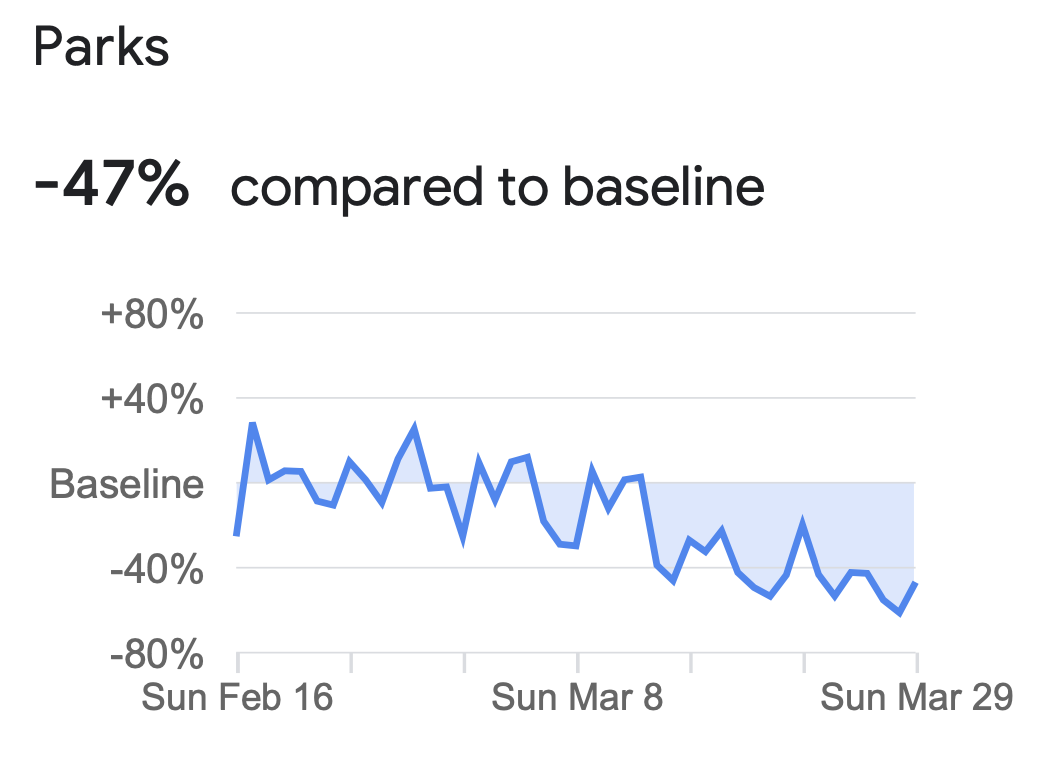Click the +80% y-axis label
Viewport: 1038px width, 758px height.
[152, 314]
